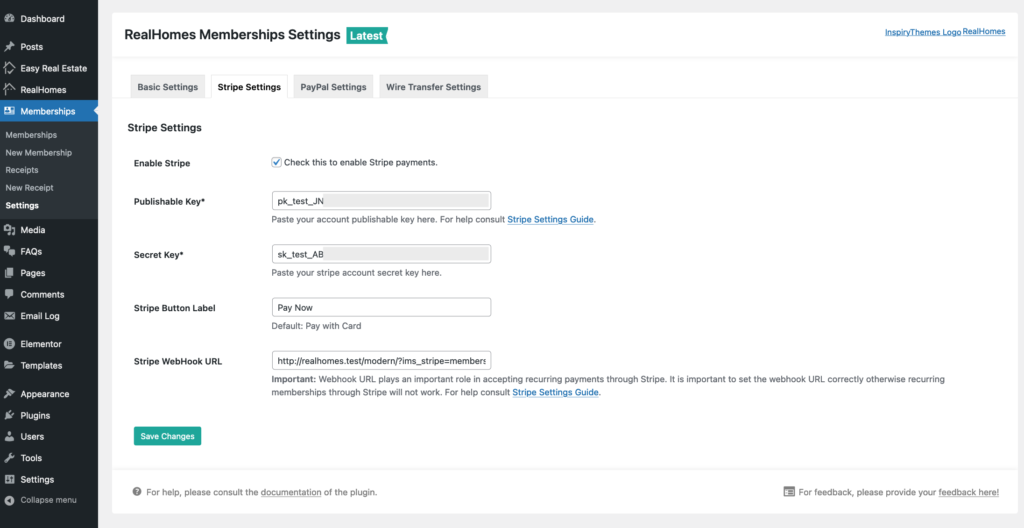Click the Users person icon
This screenshot has width=1024, height=528.
click(9, 436)
